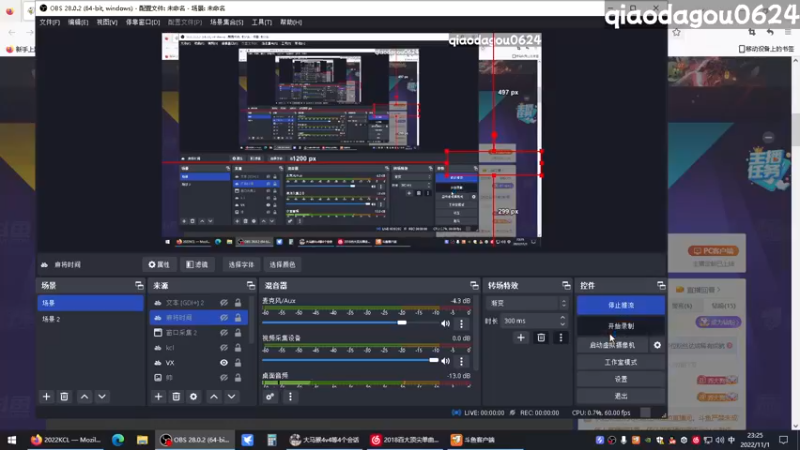
Task: Open the 场景集合(S) menu
Action: point(227,22)
